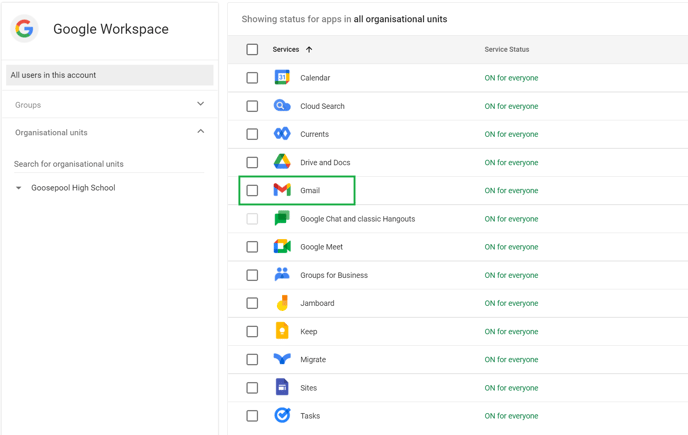Open the Cloud Search service link

pos(322,106)
